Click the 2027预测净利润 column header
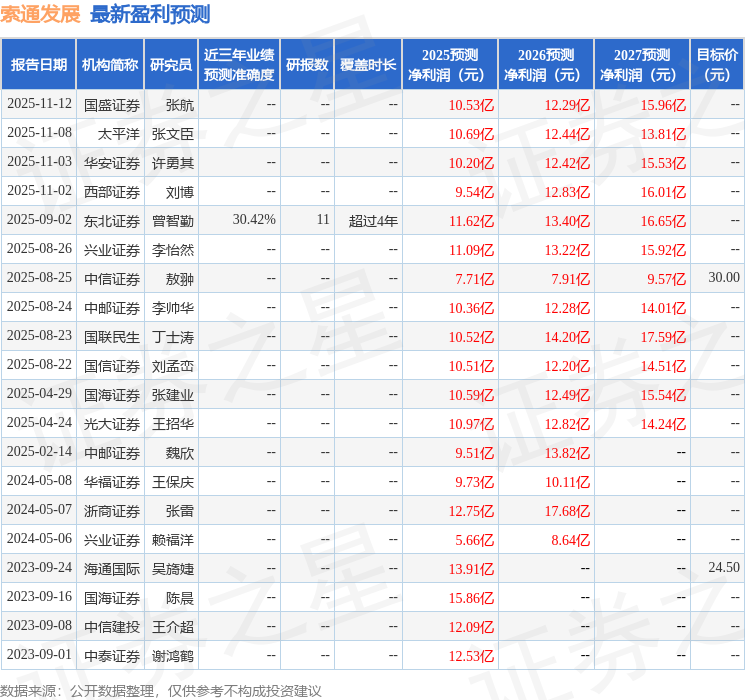This screenshot has width=745, height=700. pos(642,65)
